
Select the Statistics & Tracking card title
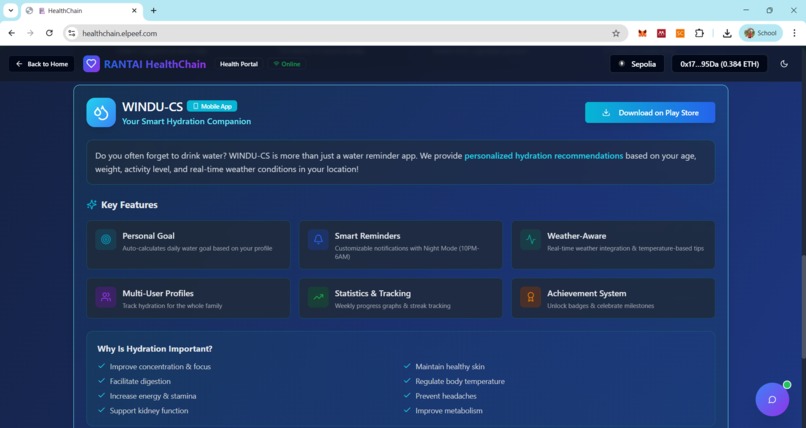pyautogui.click(x=373, y=293)
